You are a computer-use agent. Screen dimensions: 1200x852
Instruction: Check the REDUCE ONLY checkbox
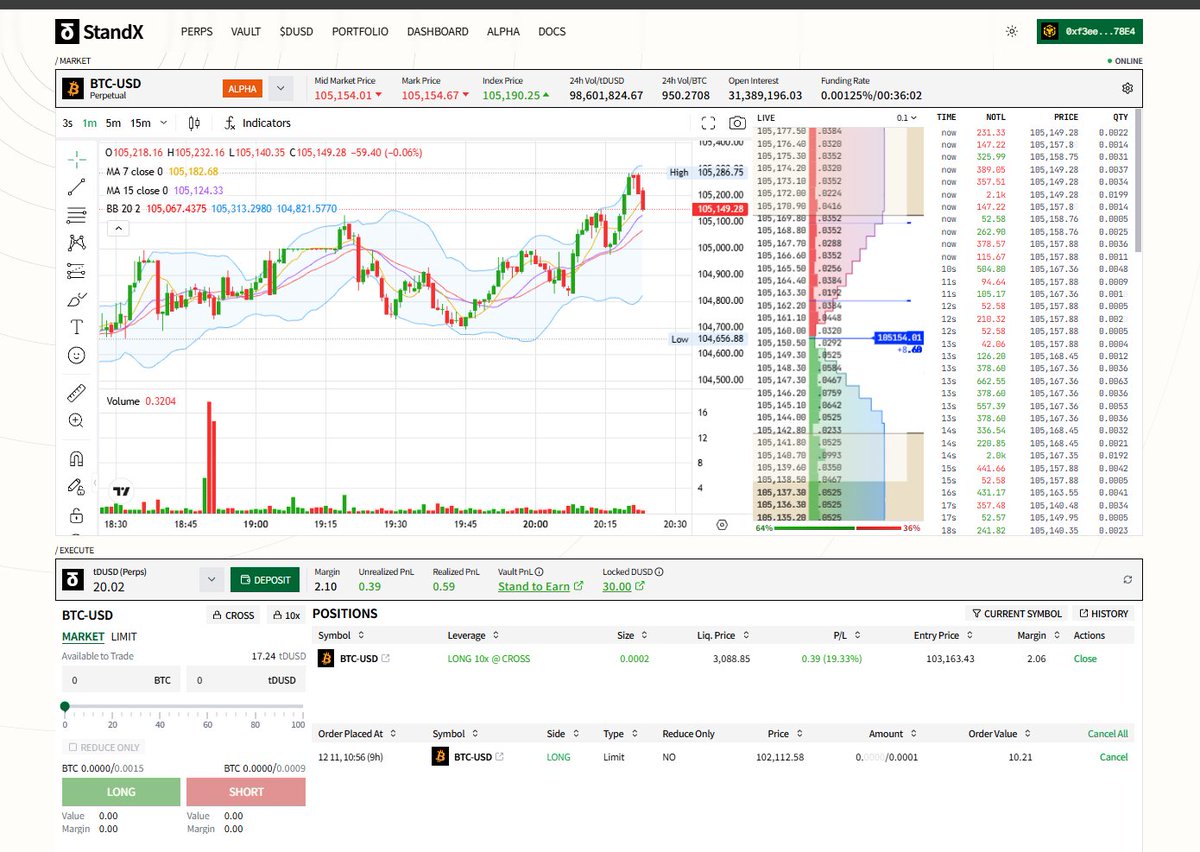click(72, 747)
